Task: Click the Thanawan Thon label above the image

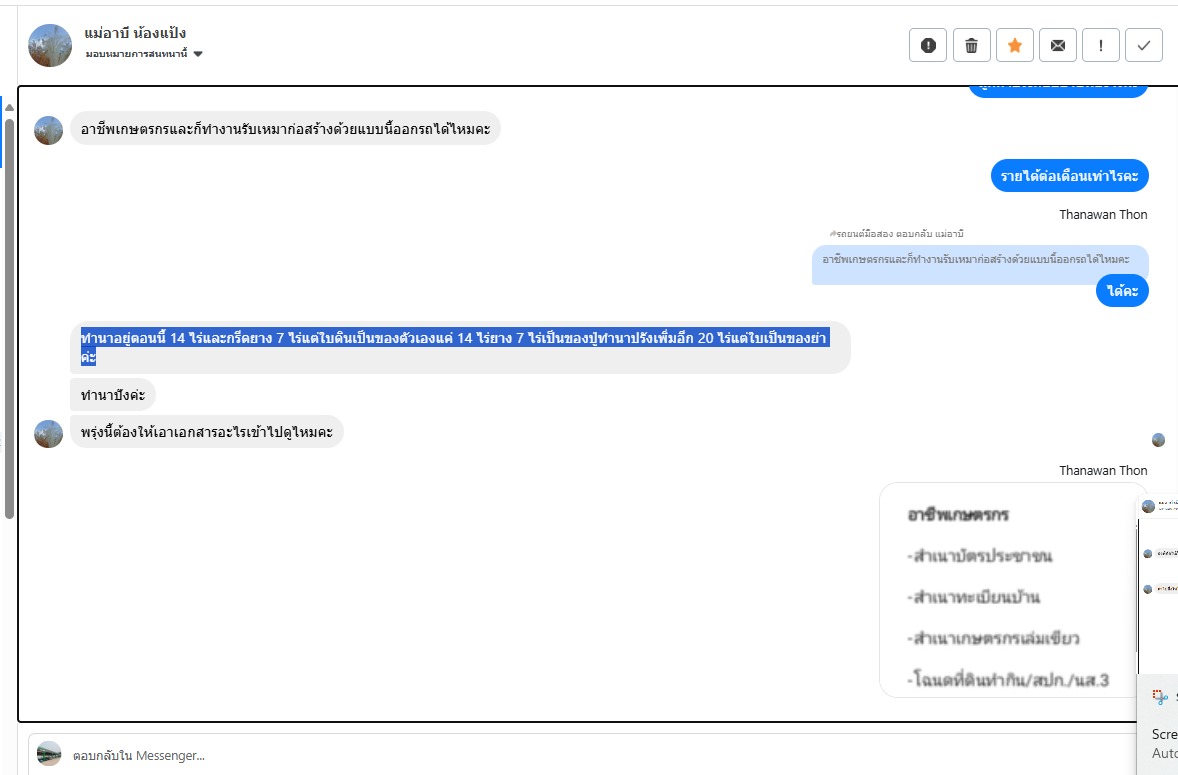Action: pyautogui.click(x=1103, y=471)
